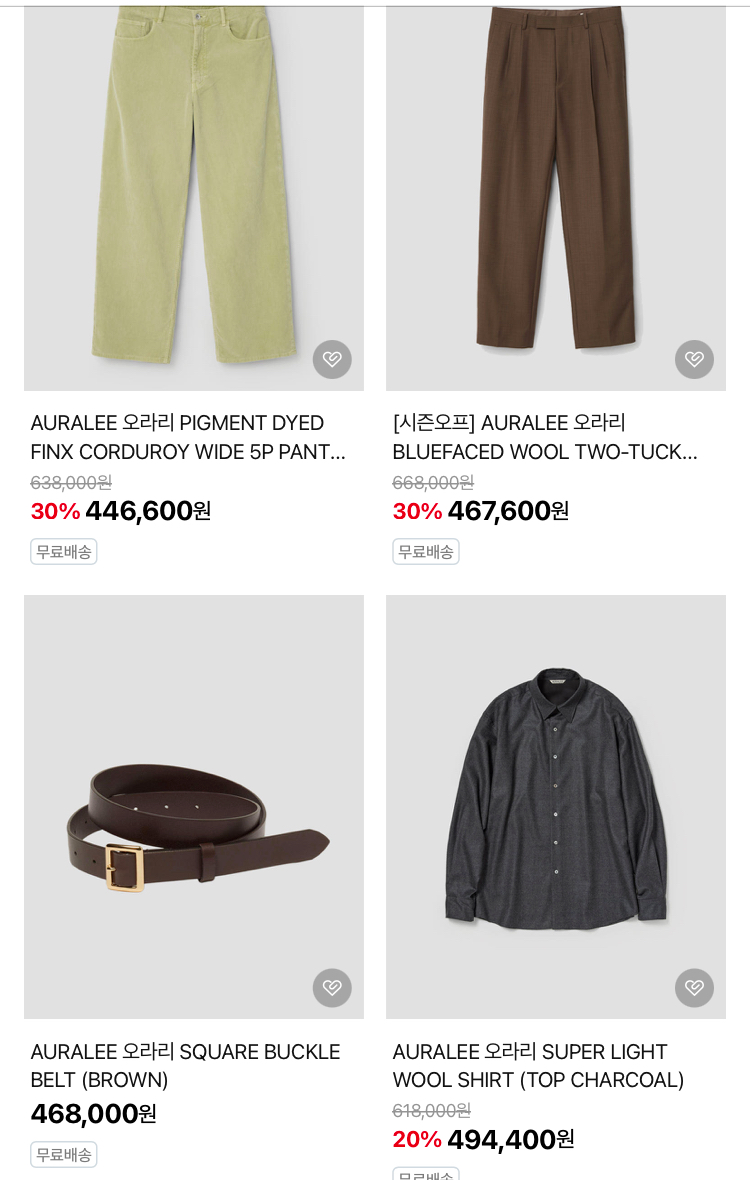
Task: Open PIGMENT DYED FINX CORDUROY product title
Action: tap(188, 437)
